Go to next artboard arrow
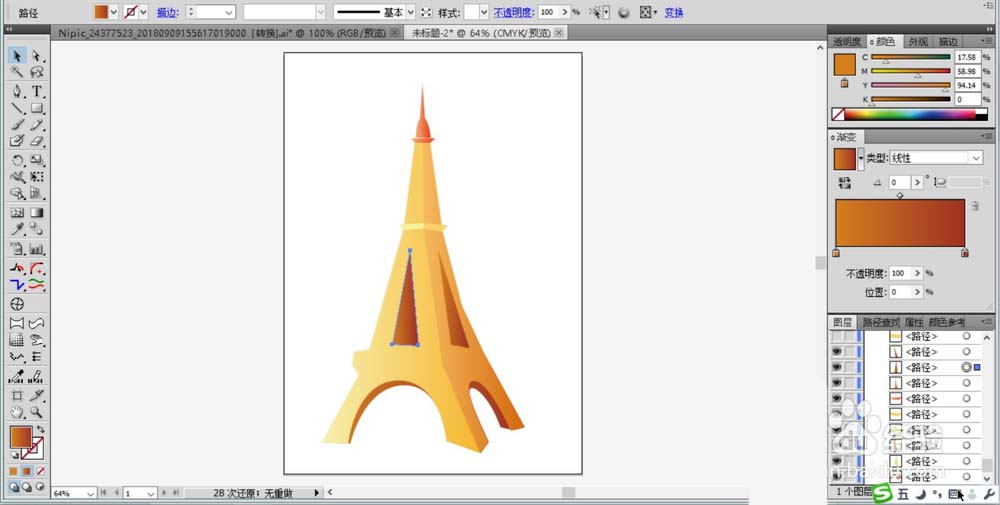 tap(164, 493)
